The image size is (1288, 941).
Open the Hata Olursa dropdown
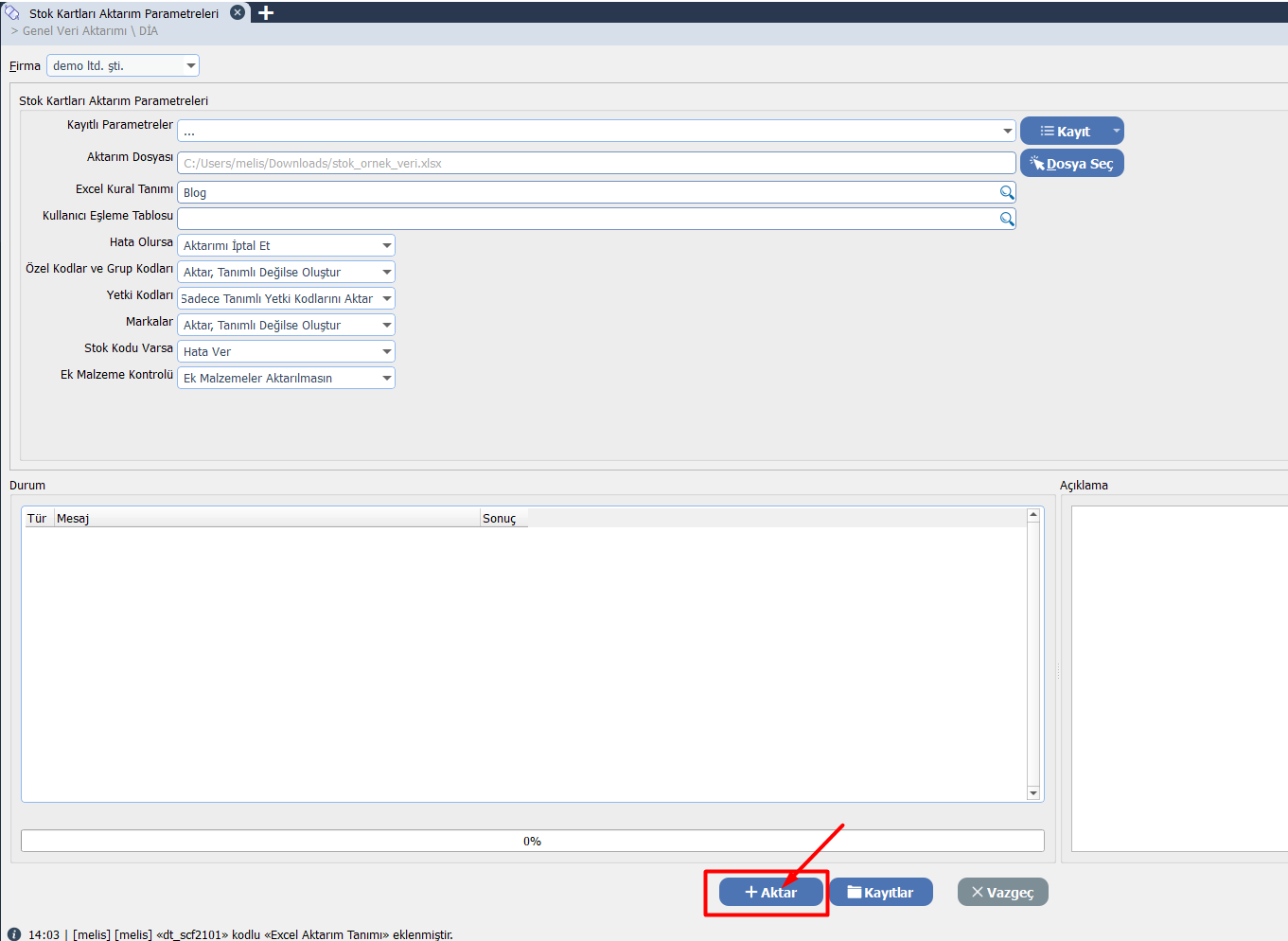click(x=386, y=245)
